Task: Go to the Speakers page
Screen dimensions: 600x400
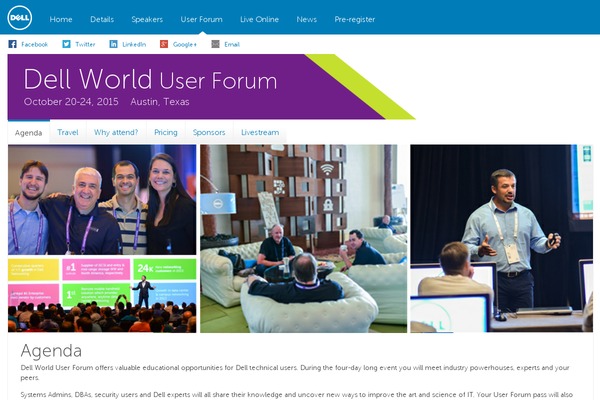Action: 147,19
